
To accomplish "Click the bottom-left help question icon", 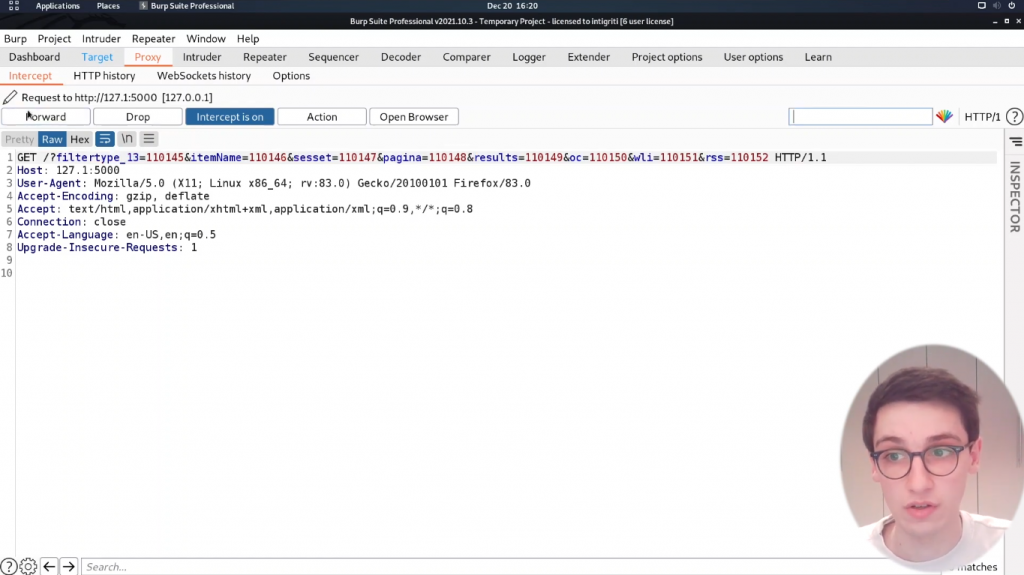I will tap(8, 567).
